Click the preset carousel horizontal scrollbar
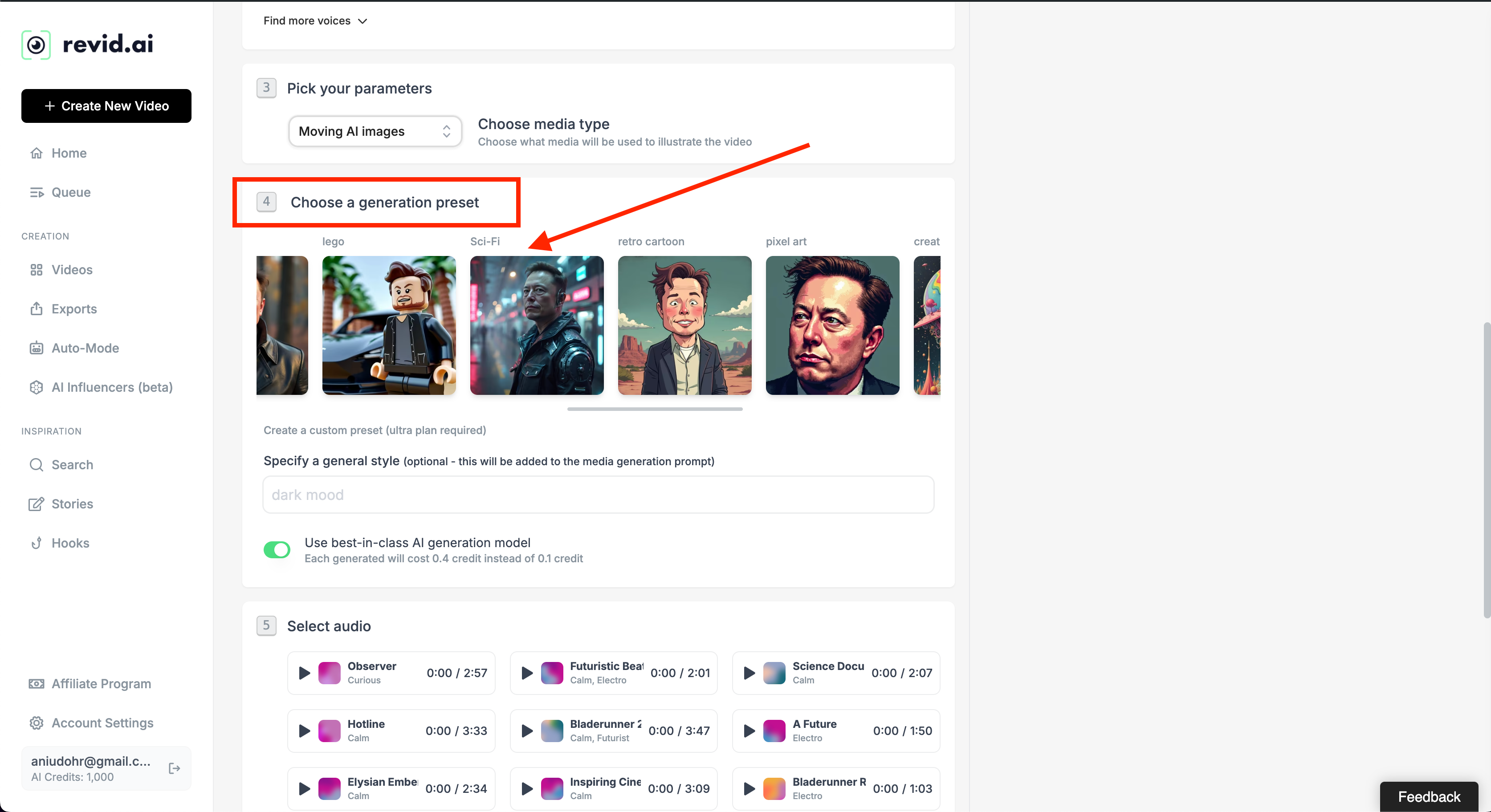Viewport: 1491px width, 812px height. 654,409
